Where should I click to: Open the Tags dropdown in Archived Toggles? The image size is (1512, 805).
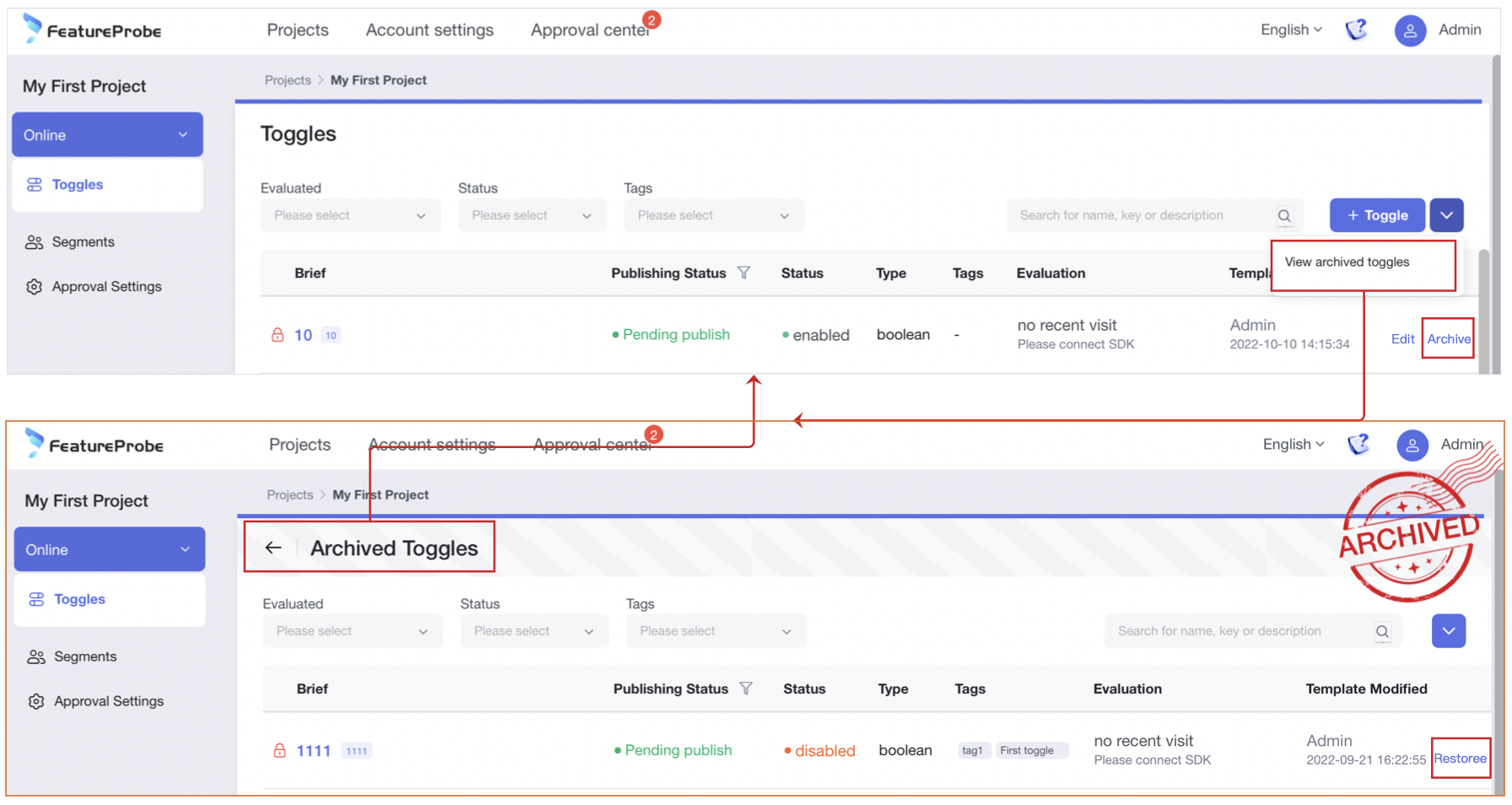(x=715, y=631)
